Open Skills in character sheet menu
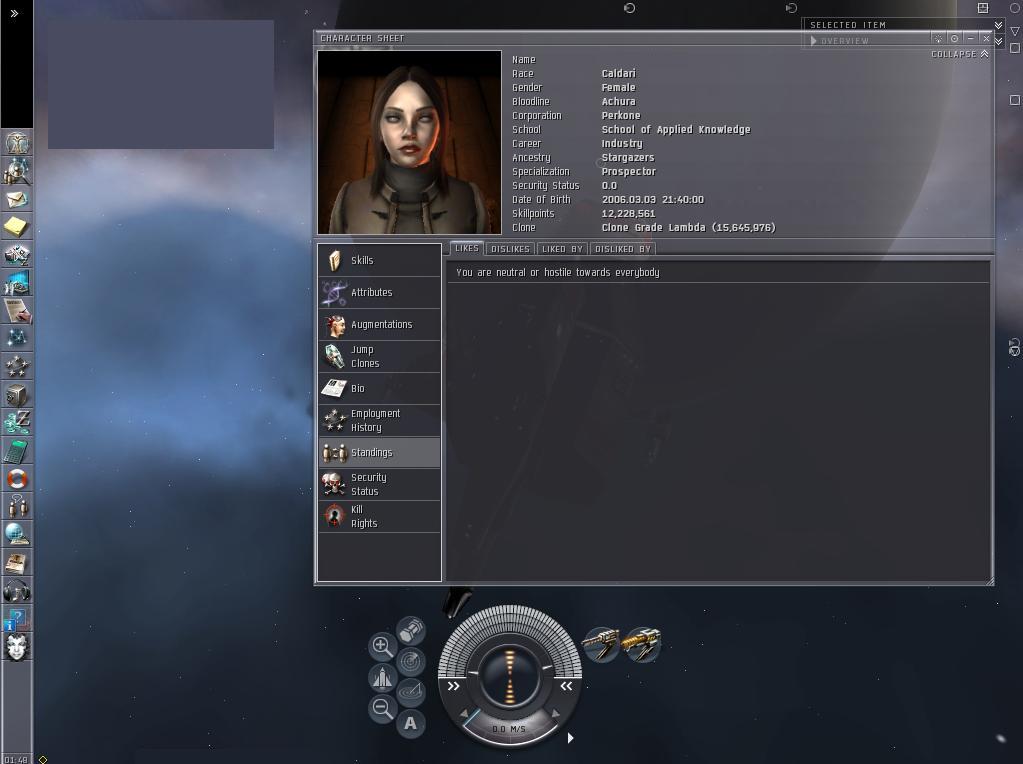 379,260
